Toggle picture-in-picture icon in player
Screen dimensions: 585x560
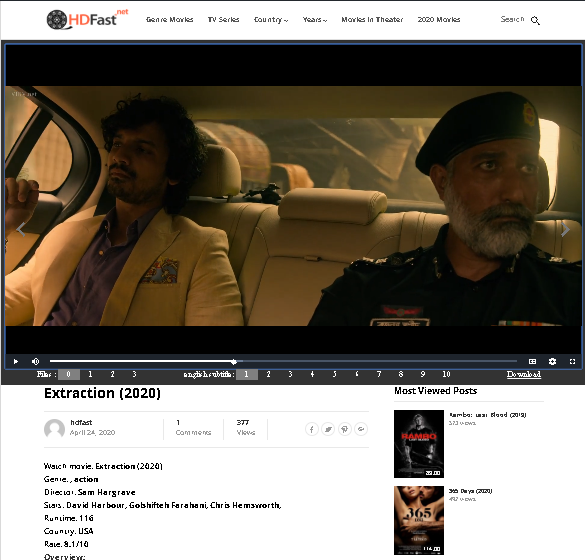(532, 362)
